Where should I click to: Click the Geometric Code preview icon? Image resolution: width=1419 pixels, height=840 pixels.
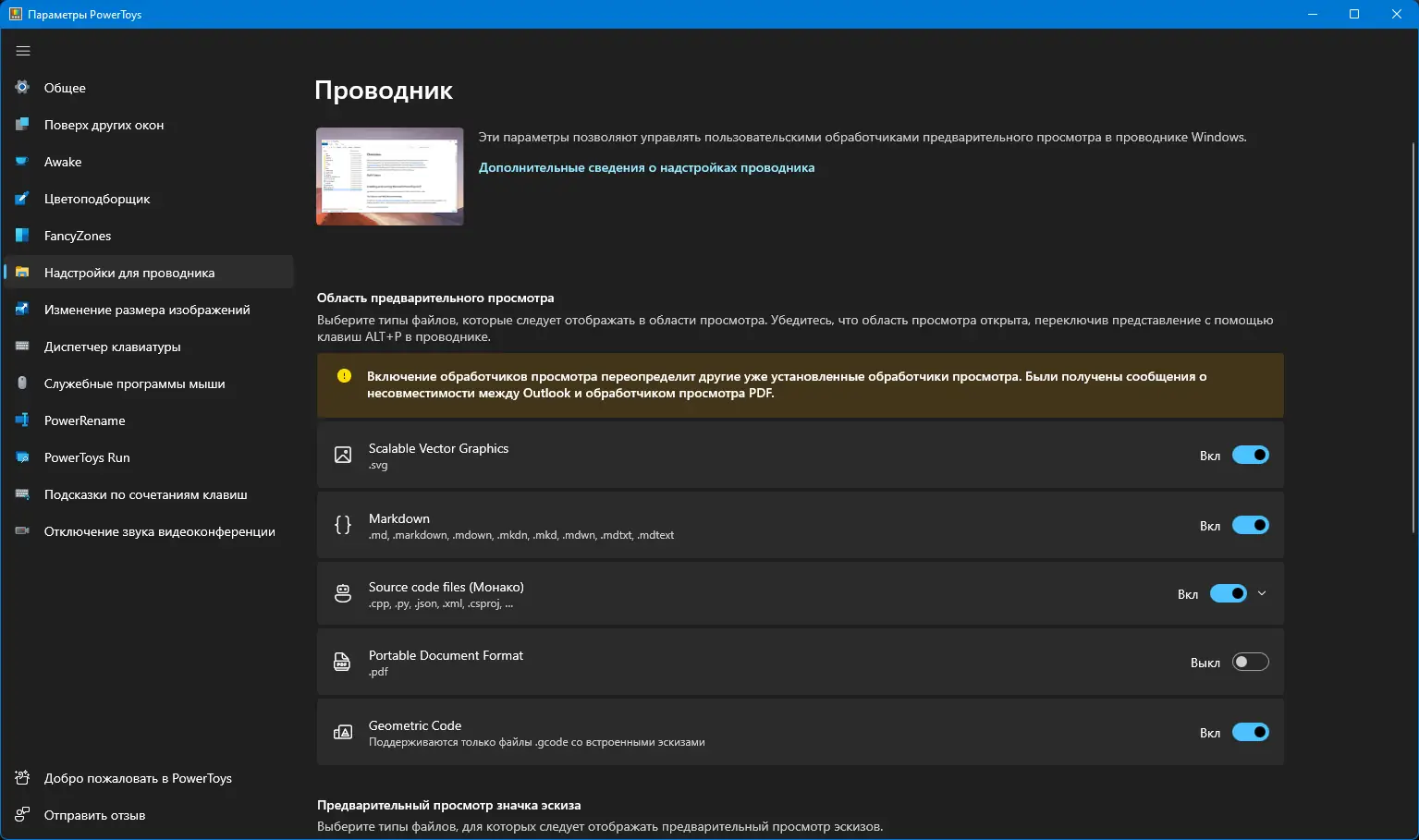click(x=343, y=732)
